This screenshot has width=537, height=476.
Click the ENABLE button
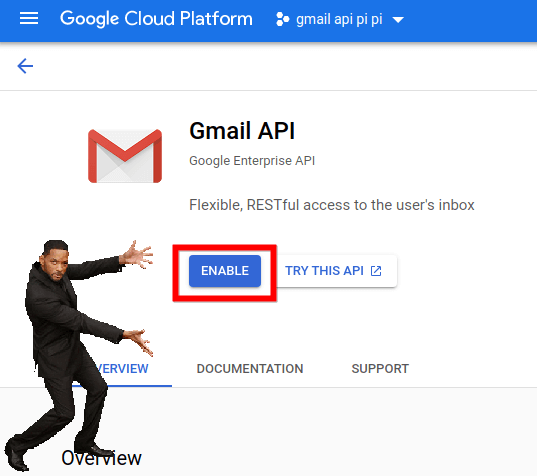[x=225, y=271]
